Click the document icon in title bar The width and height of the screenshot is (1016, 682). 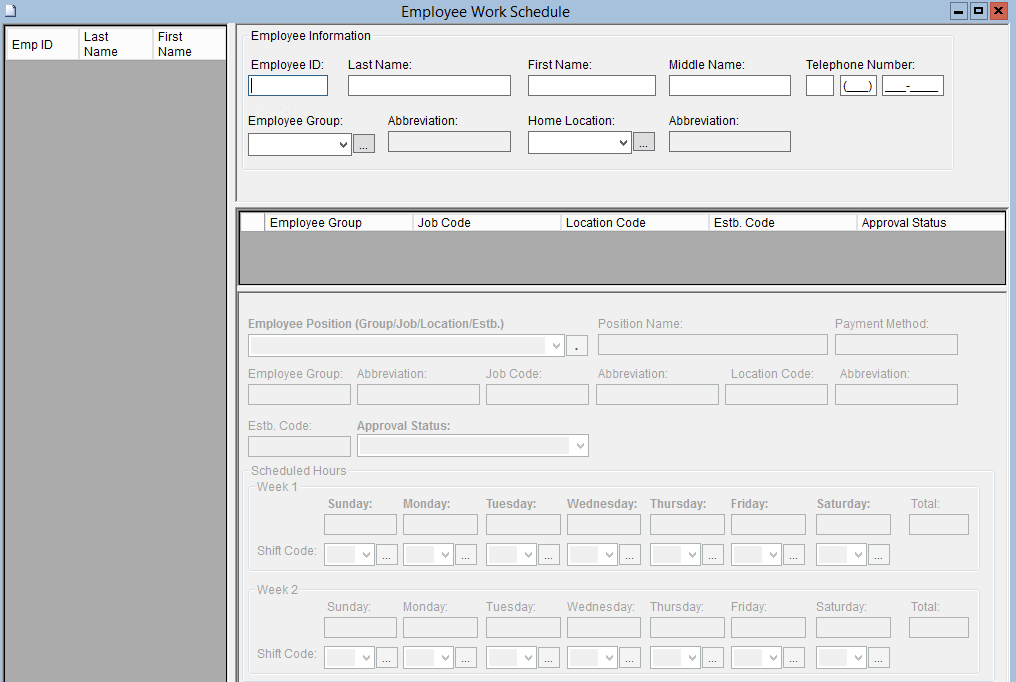click(x=11, y=11)
